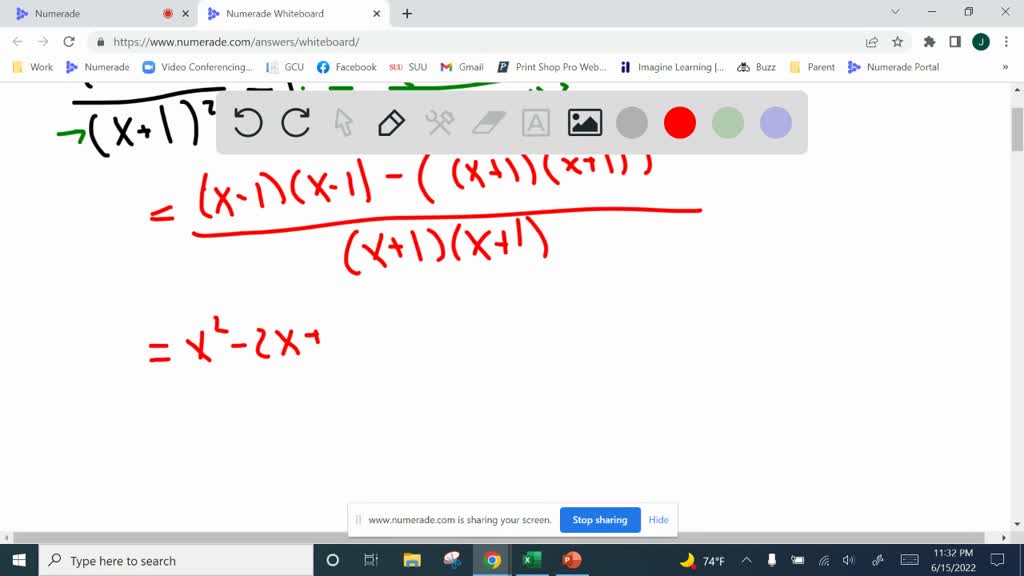Select the shape cutting tool

tap(438, 122)
